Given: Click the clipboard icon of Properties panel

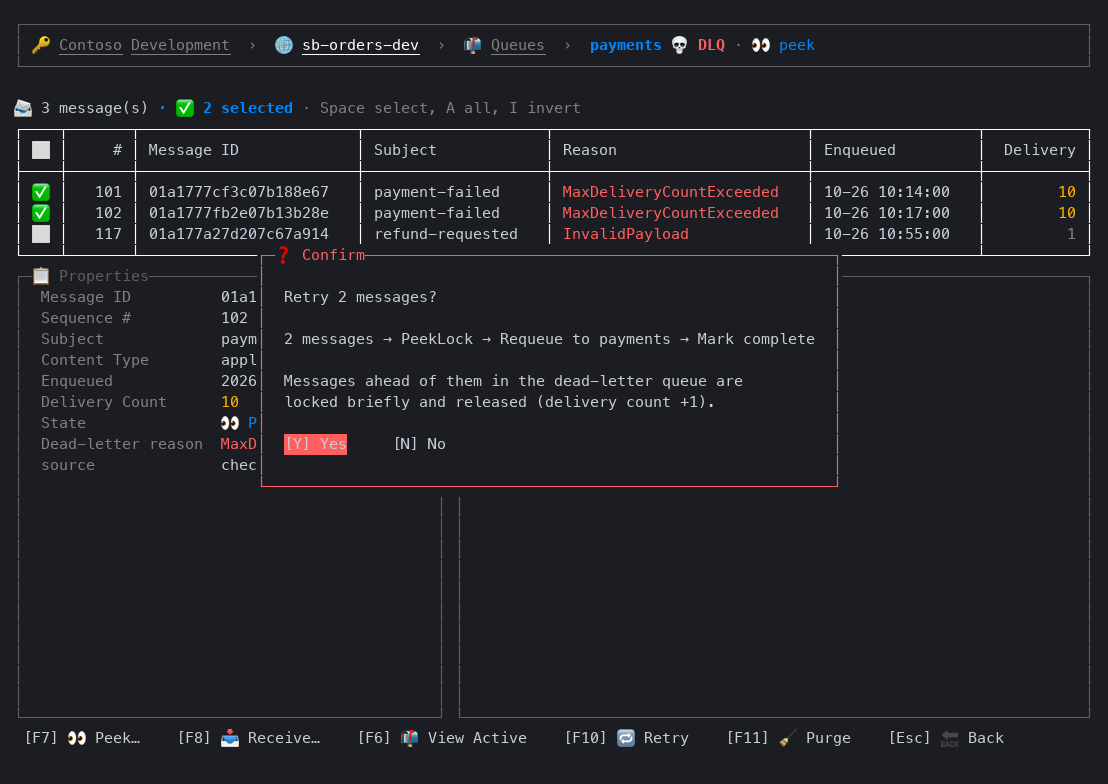Looking at the screenshot, I should pyautogui.click(x=41, y=276).
